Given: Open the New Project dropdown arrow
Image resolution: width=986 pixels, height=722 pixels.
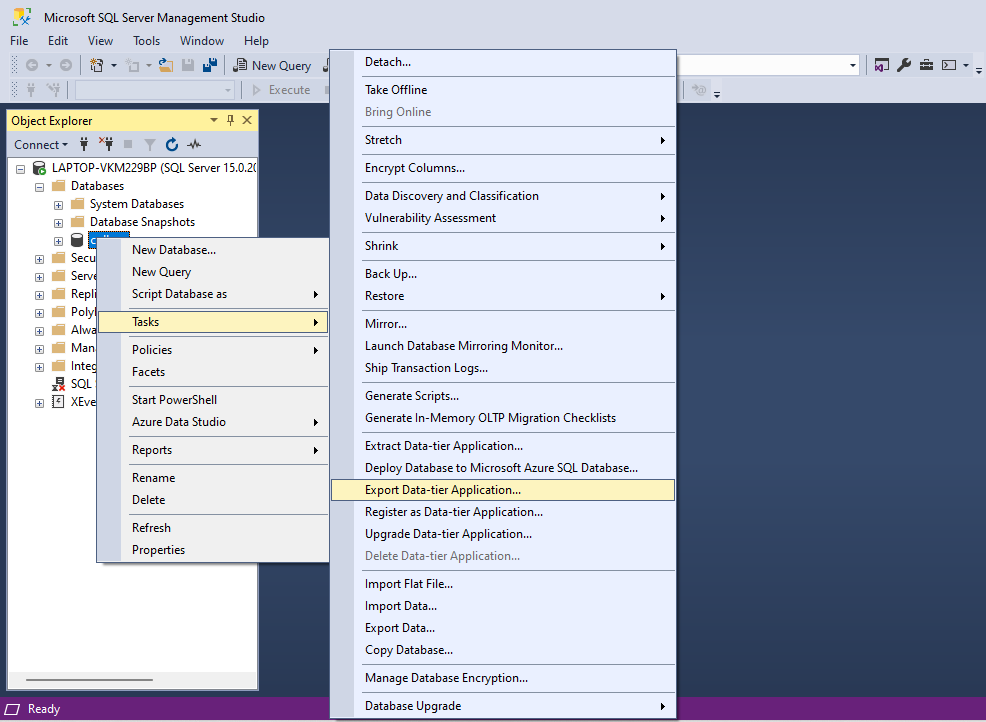Looking at the screenshot, I should tap(114, 65).
